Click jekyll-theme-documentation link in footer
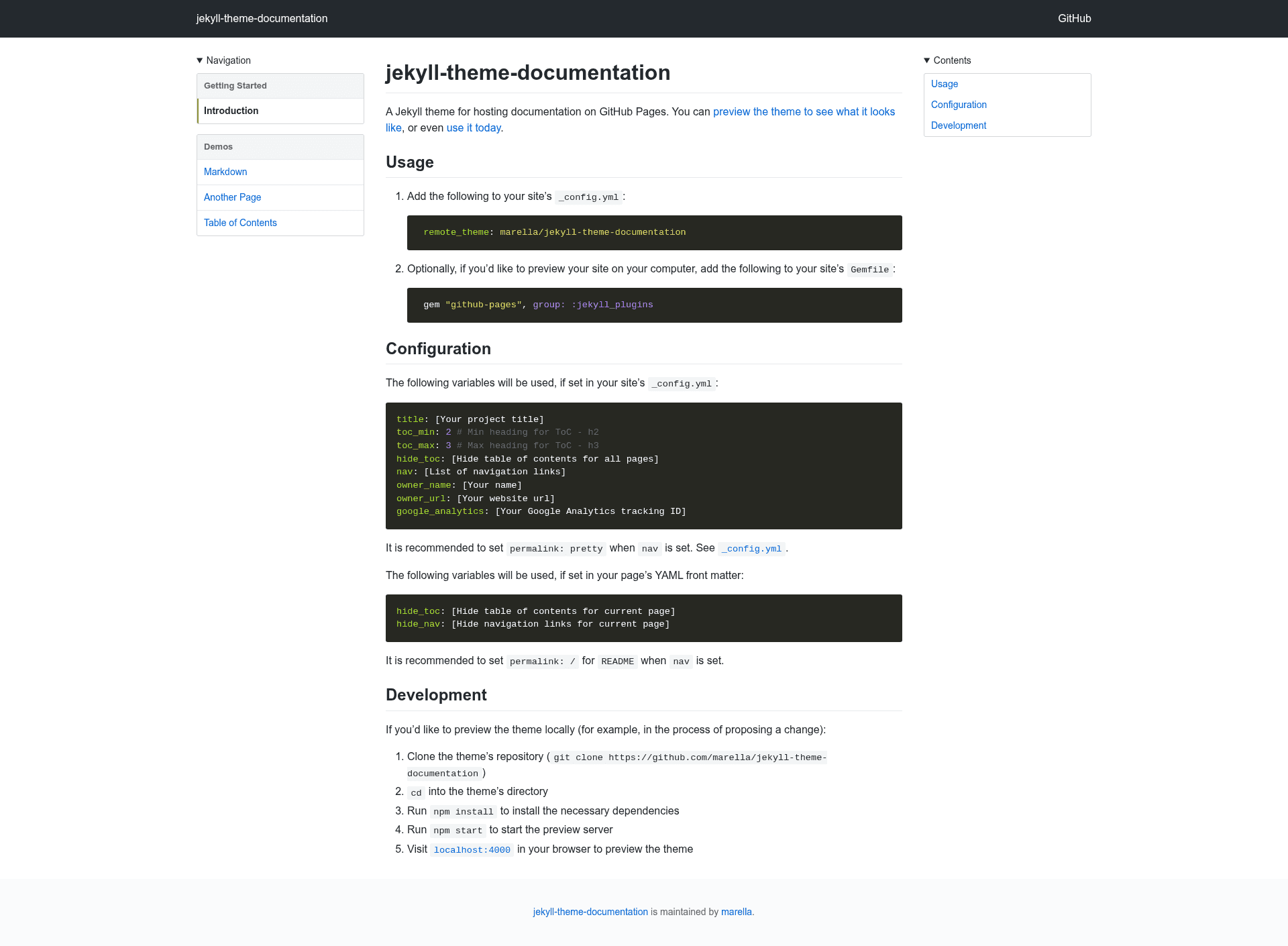The height and width of the screenshot is (946, 1288). (x=590, y=912)
